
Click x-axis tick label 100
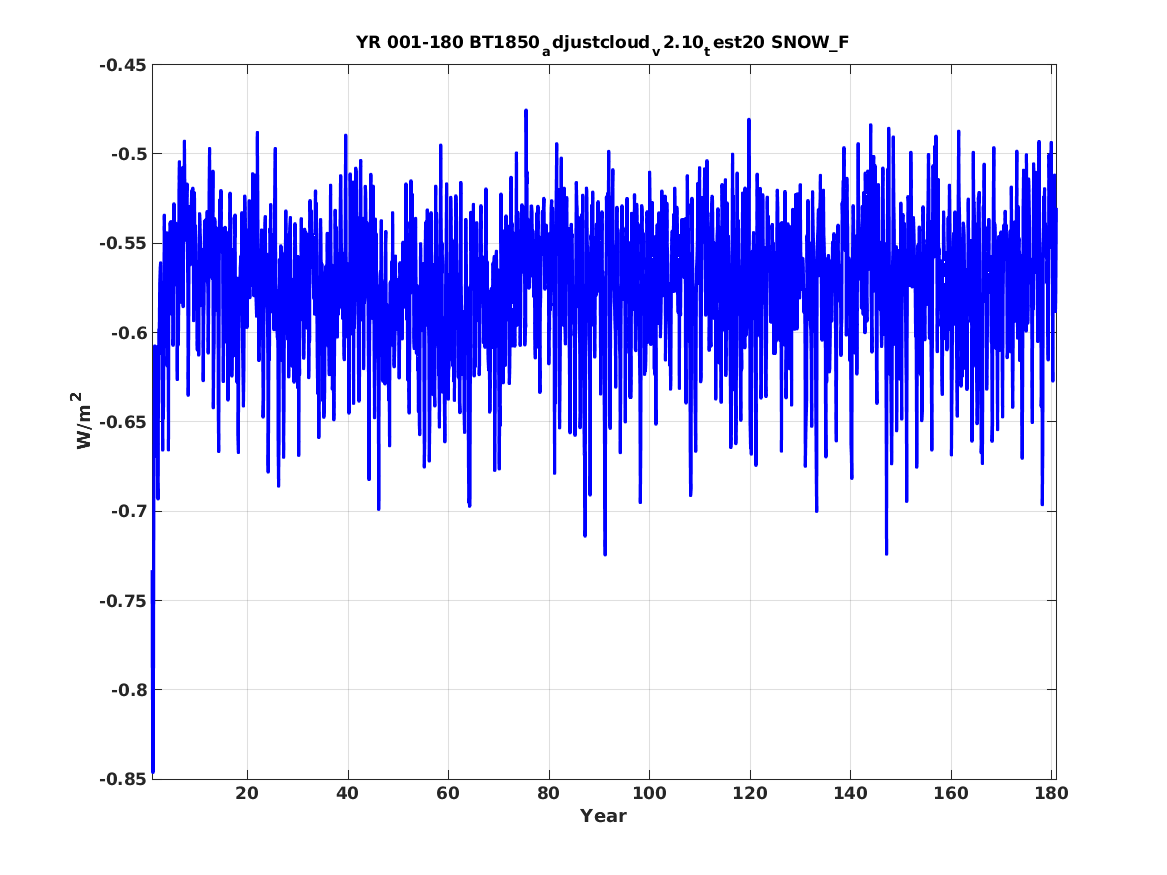coord(649,793)
